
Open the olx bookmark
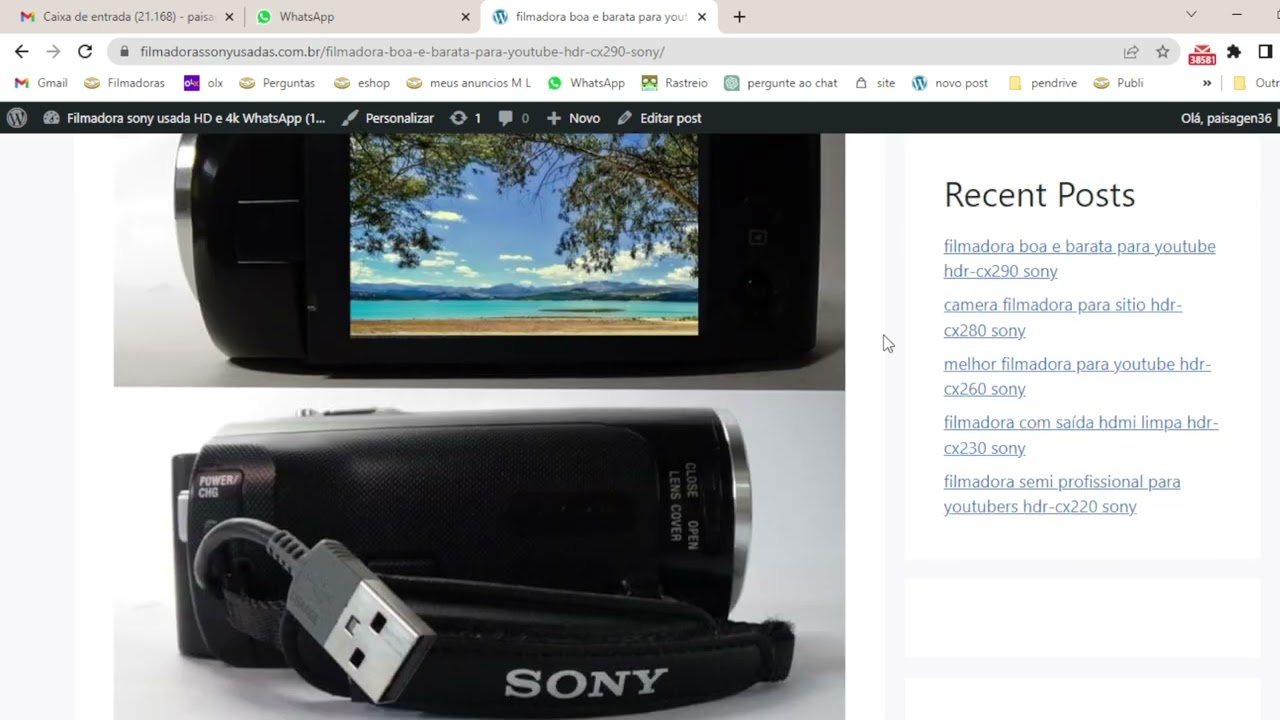point(204,83)
